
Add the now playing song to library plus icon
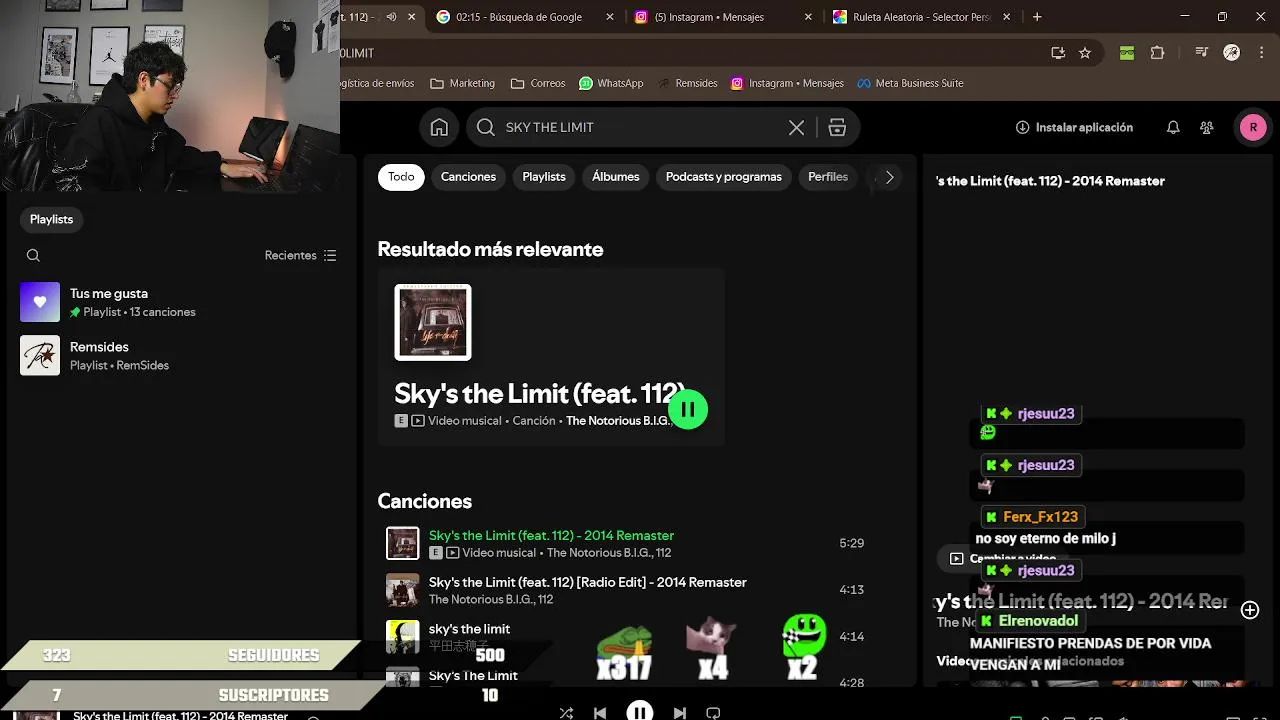(x=1250, y=610)
